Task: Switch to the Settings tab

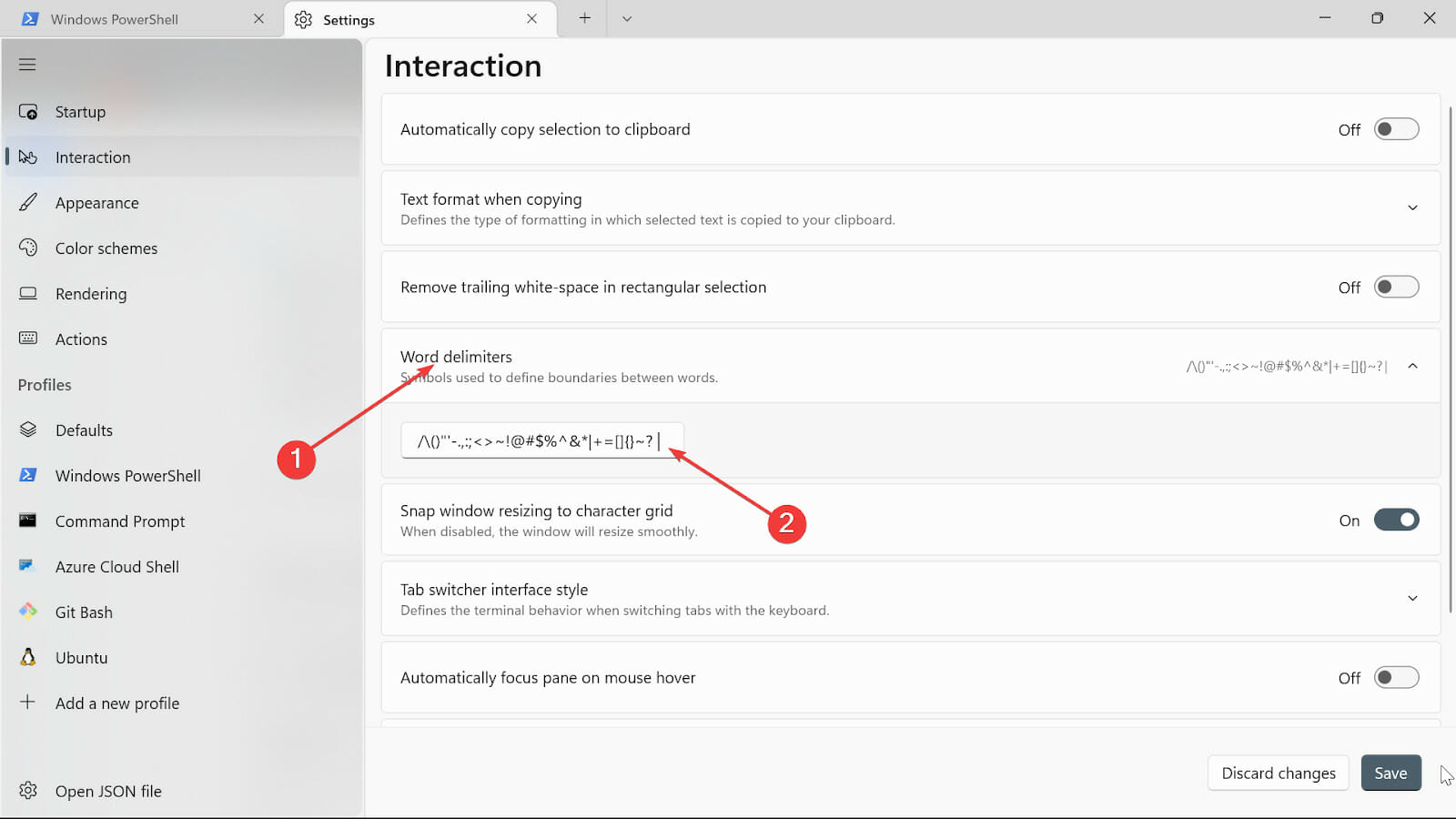Action: 421,19
